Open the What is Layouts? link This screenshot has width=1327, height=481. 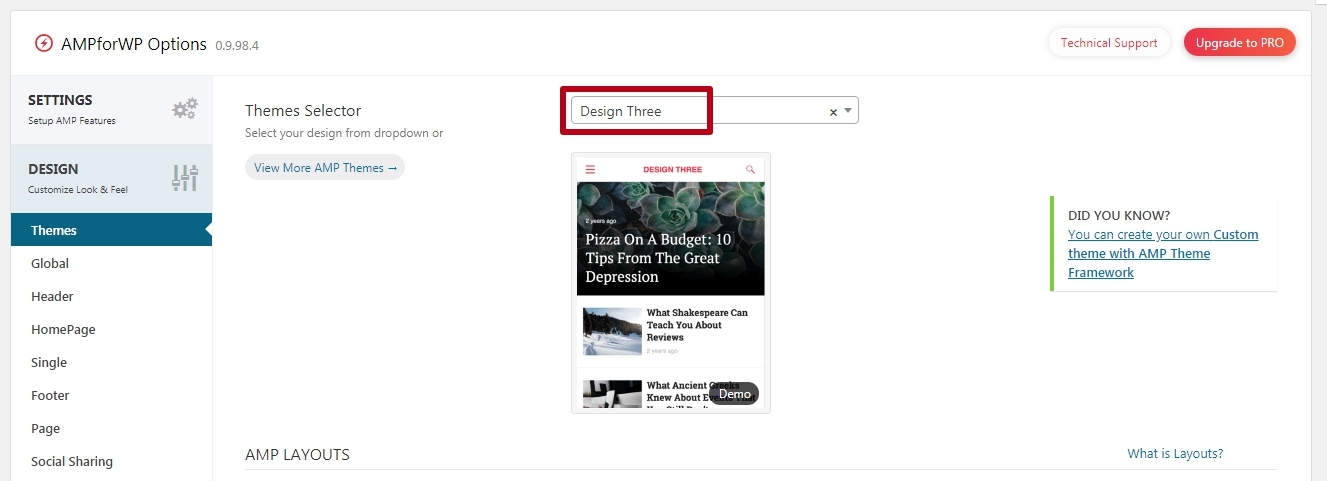(1175, 453)
